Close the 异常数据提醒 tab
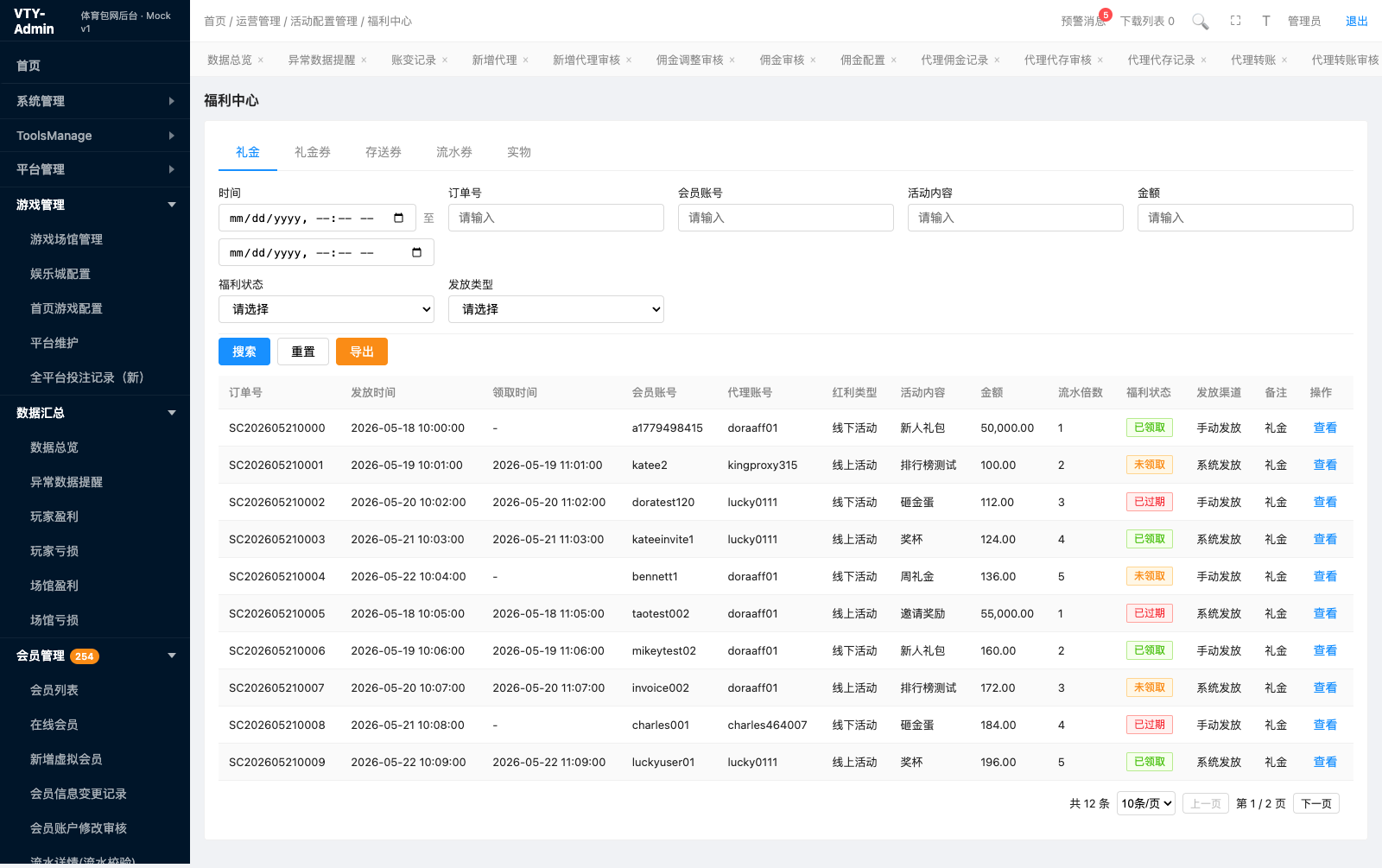The width and height of the screenshot is (1382, 868). click(364, 60)
